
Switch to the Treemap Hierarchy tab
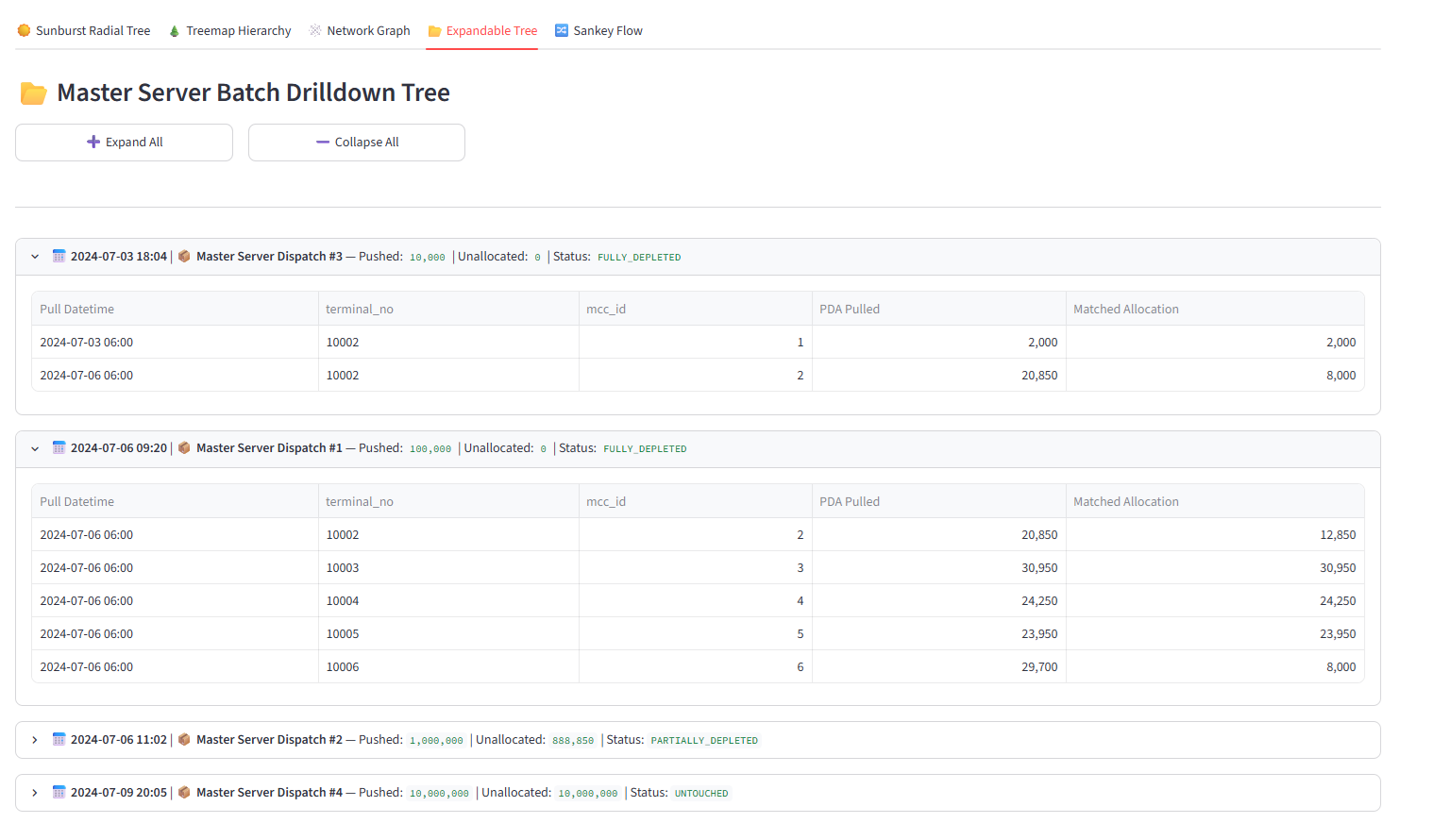(229, 31)
